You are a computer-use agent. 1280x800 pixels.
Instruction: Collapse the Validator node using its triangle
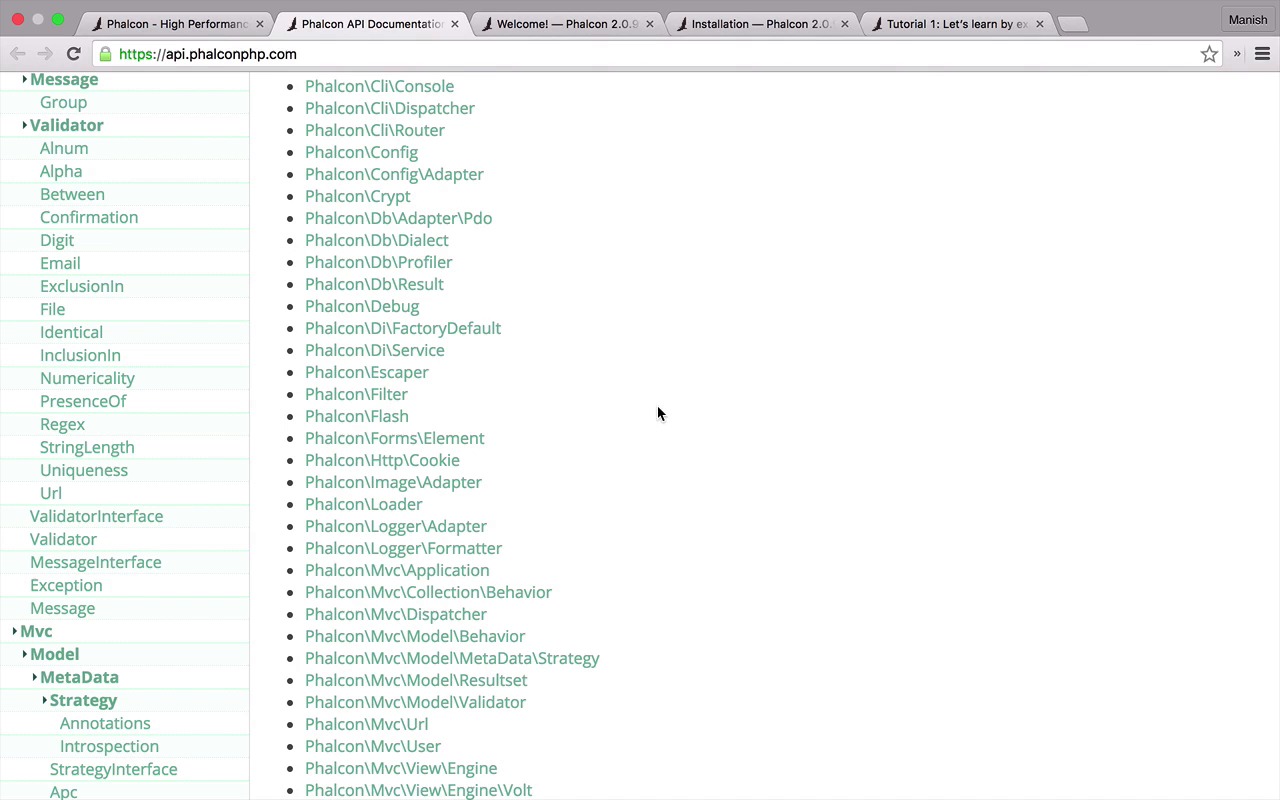[24, 125]
